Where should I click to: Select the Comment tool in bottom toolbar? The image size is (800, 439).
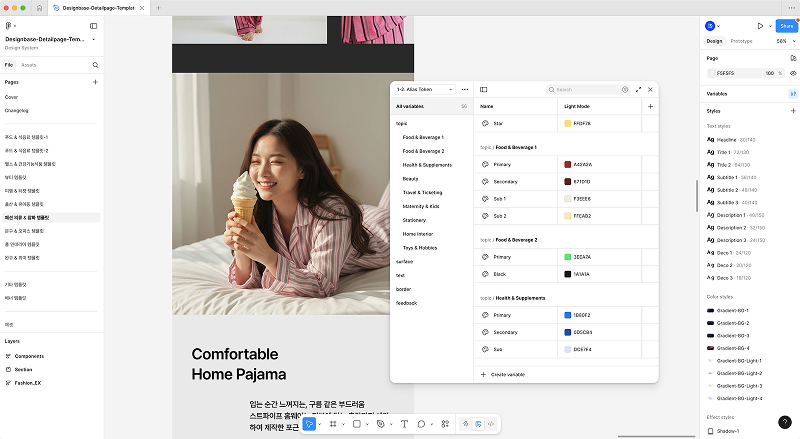(x=422, y=424)
